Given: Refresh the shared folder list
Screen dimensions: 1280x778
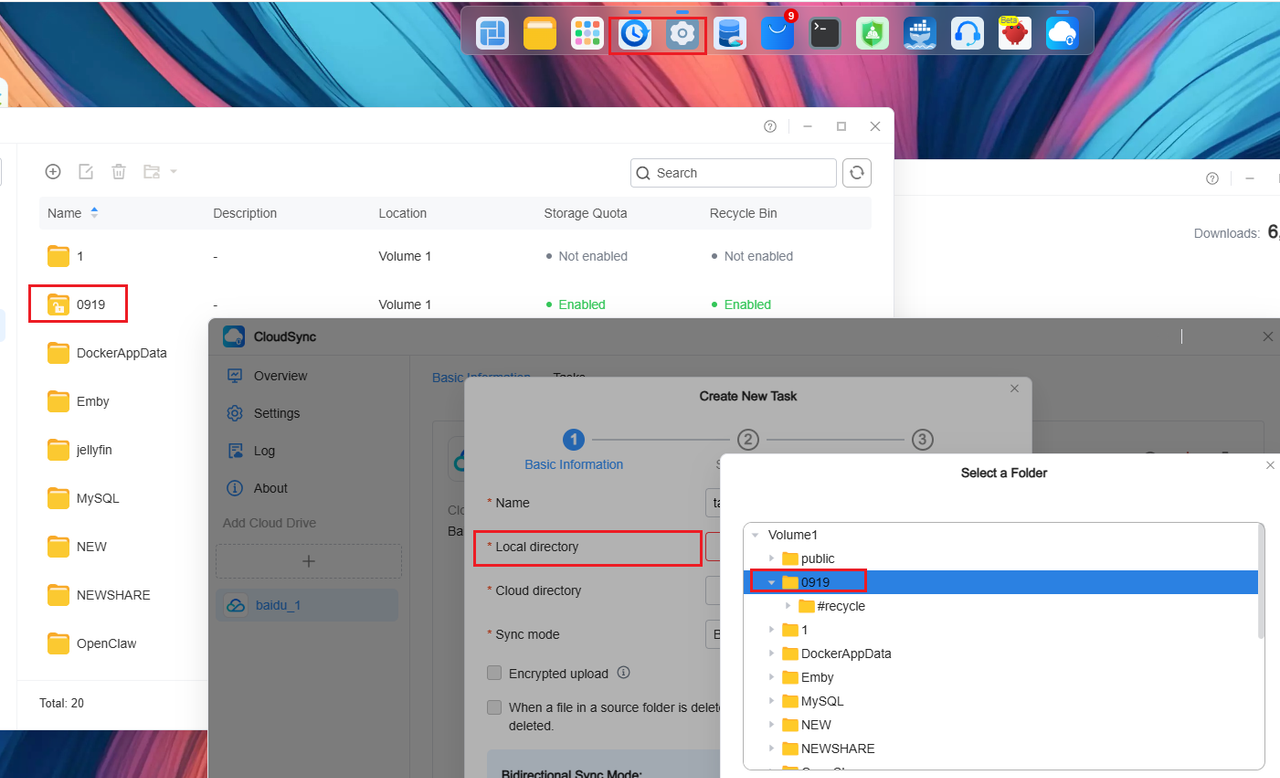Looking at the screenshot, I should [x=856, y=173].
